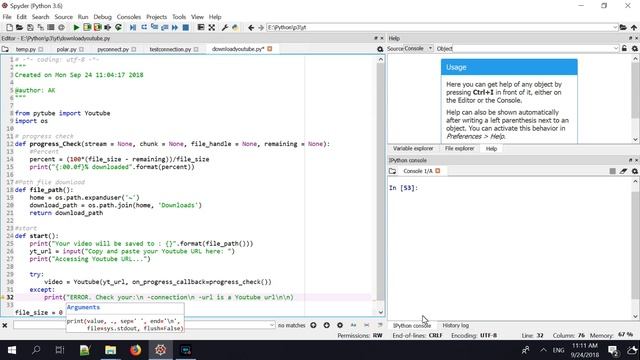Close the Console 1/A tab
The width and height of the screenshot is (640, 360).
[438, 171]
